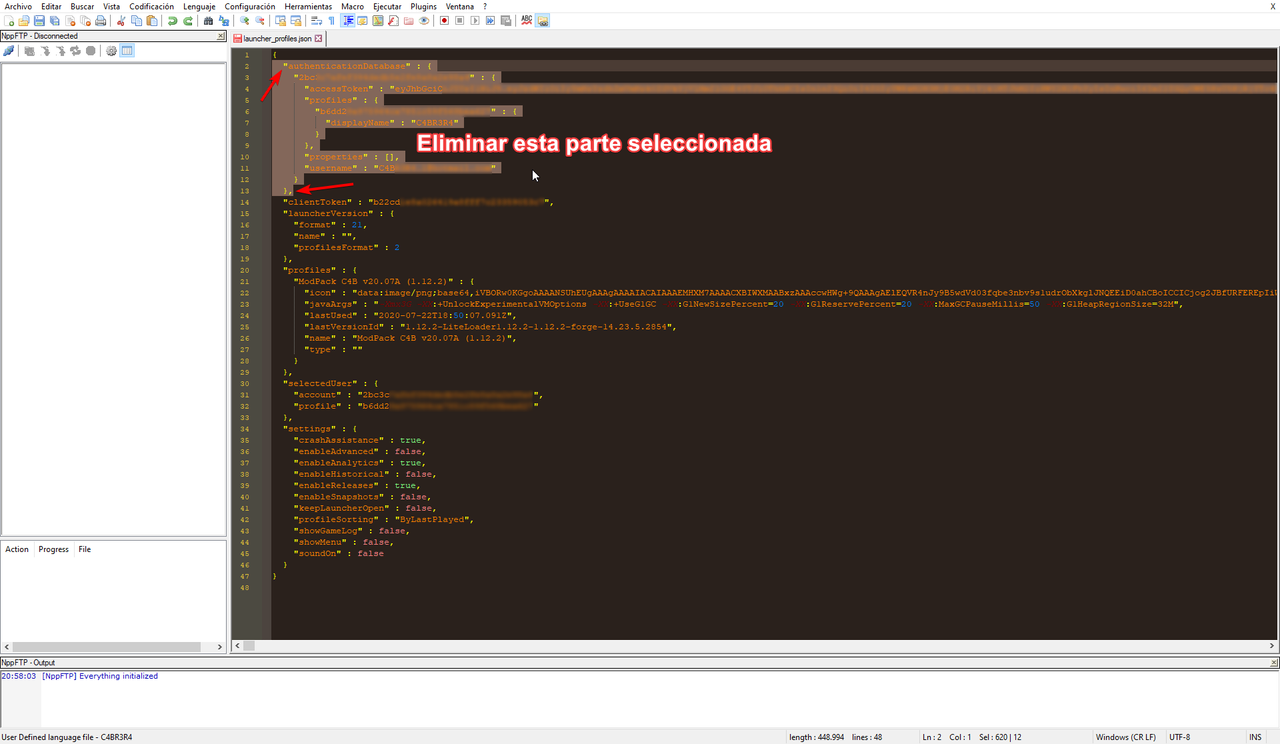Click the Save All toolbar icon
This screenshot has height=744, width=1280.
click(54, 20)
